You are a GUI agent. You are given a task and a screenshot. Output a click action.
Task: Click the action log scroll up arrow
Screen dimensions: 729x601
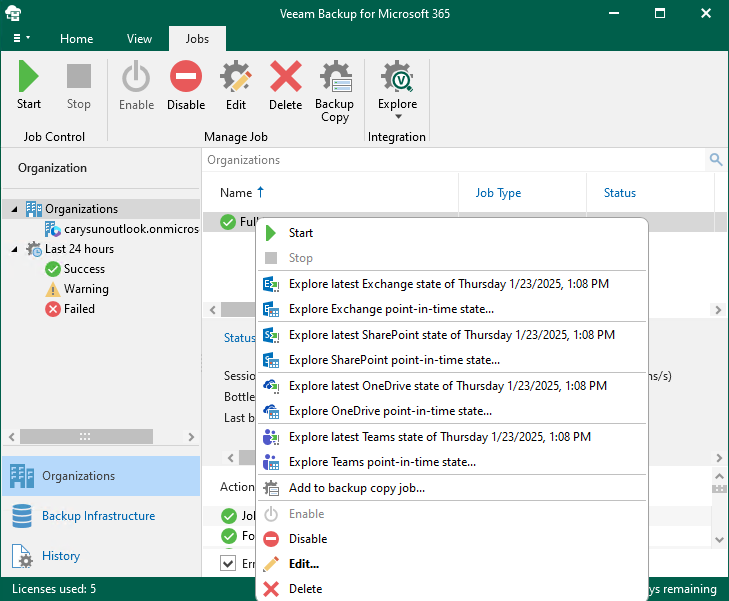pyautogui.click(x=719, y=476)
